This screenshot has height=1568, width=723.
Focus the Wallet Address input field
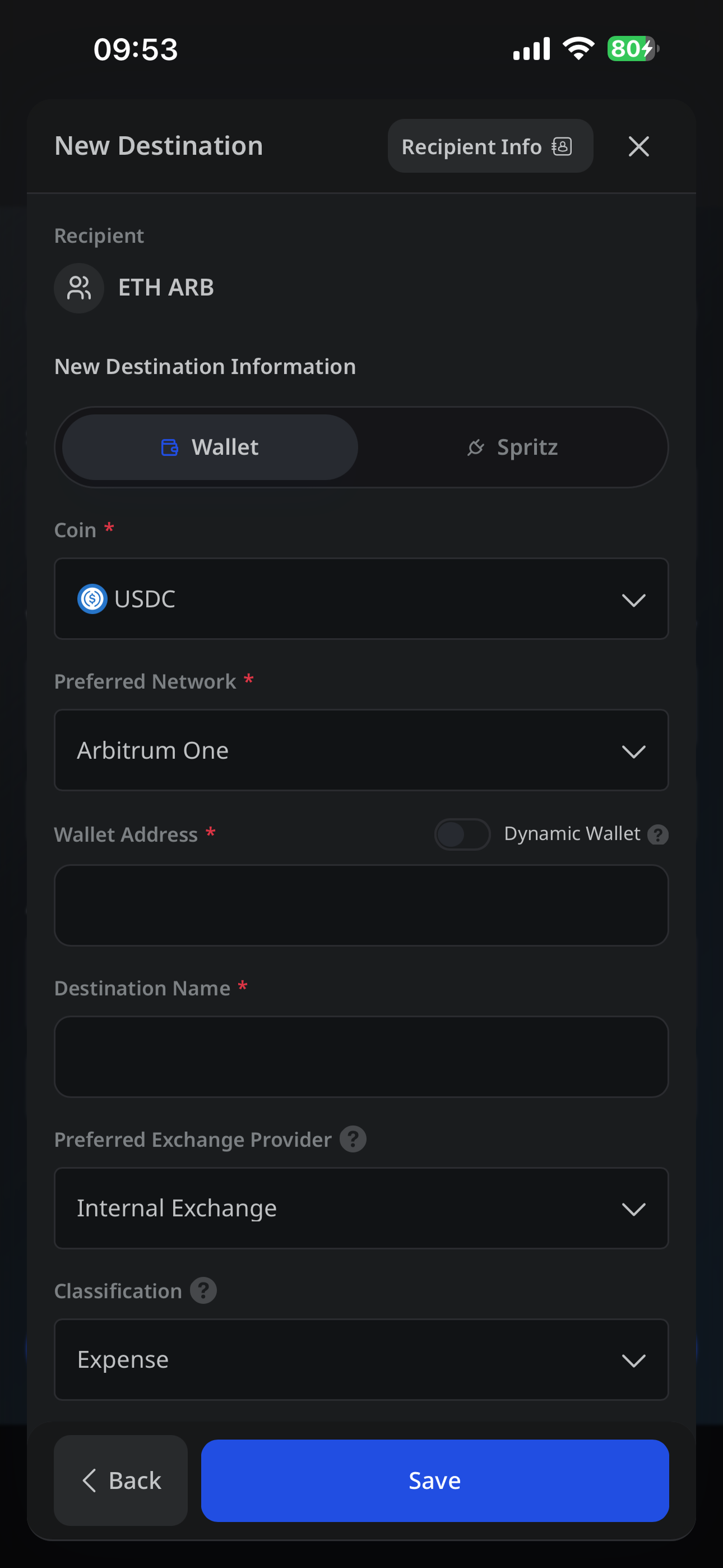(x=361, y=905)
